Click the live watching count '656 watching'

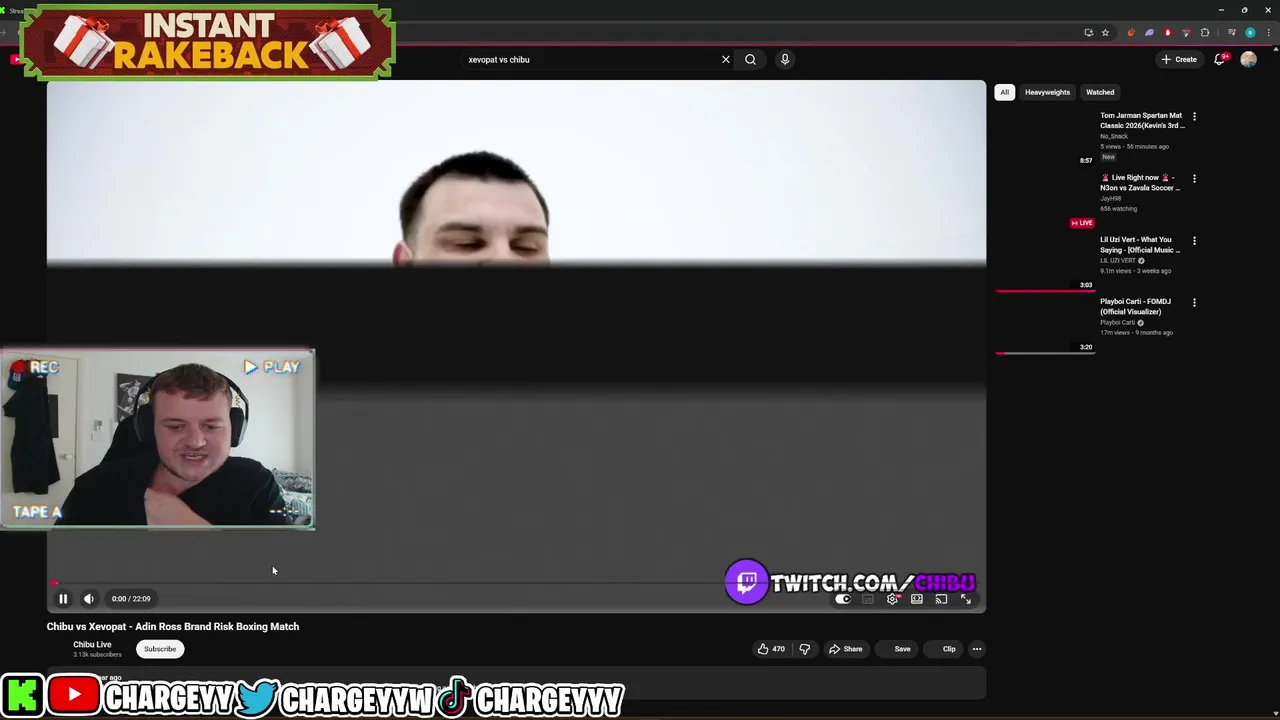(x=1118, y=209)
